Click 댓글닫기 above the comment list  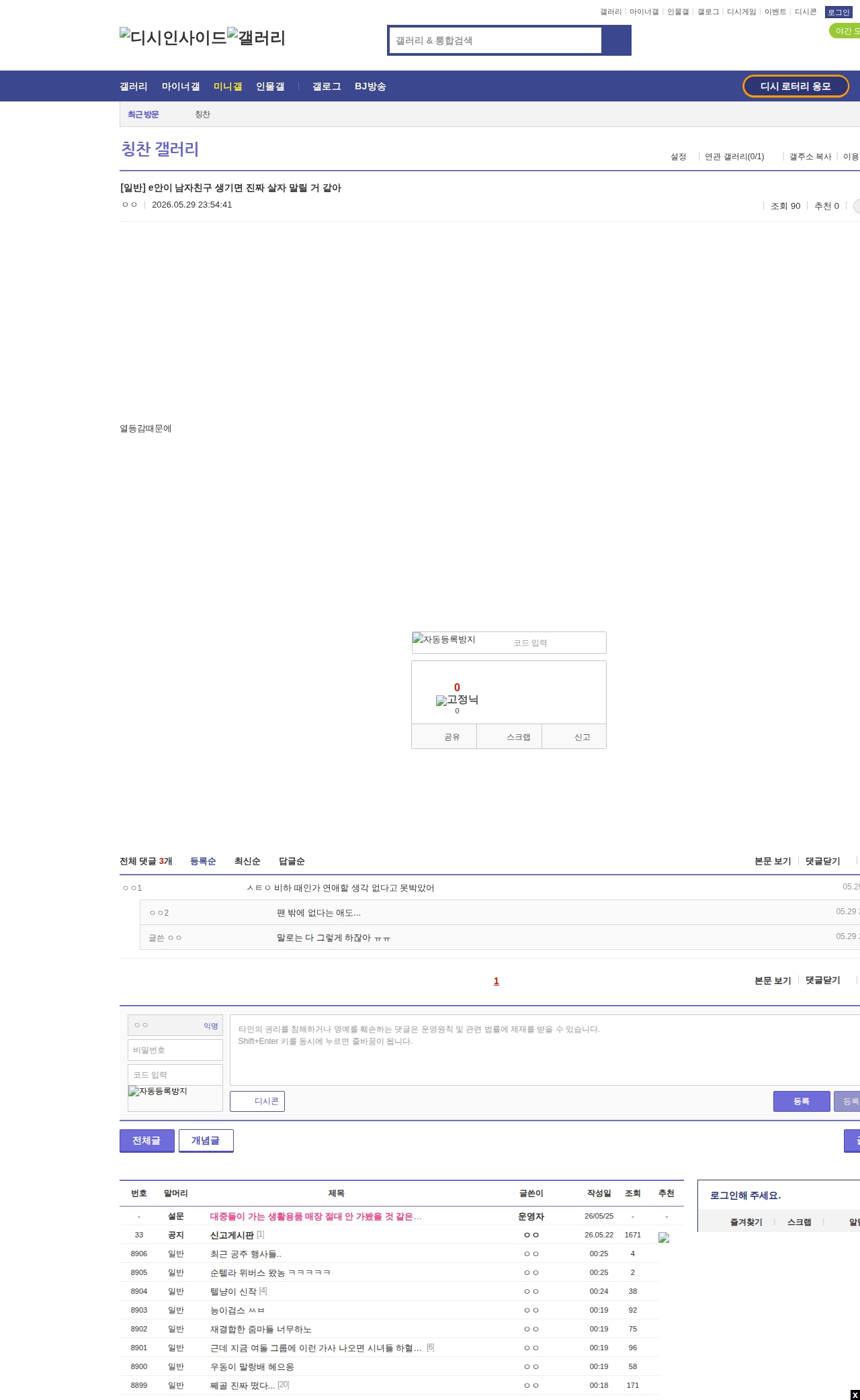click(x=823, y=861)
